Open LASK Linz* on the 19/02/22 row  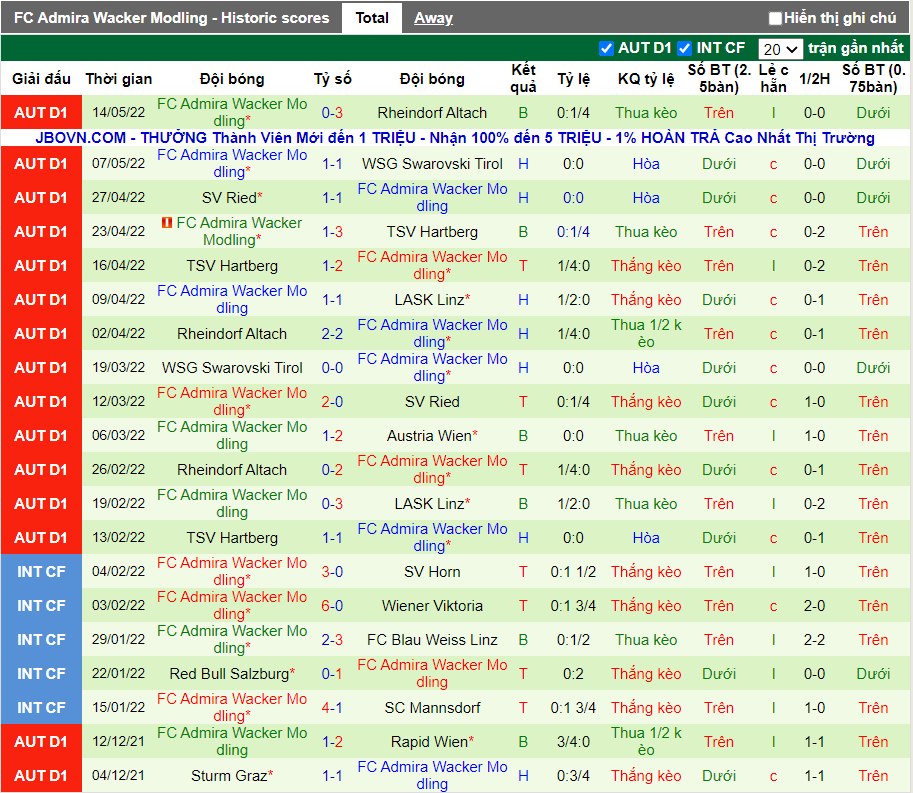(x=432, y=504)
